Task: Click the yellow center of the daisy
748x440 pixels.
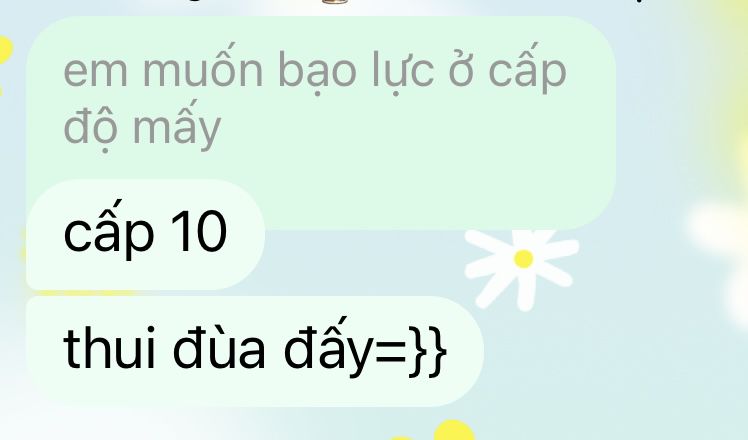Action: 523,259
